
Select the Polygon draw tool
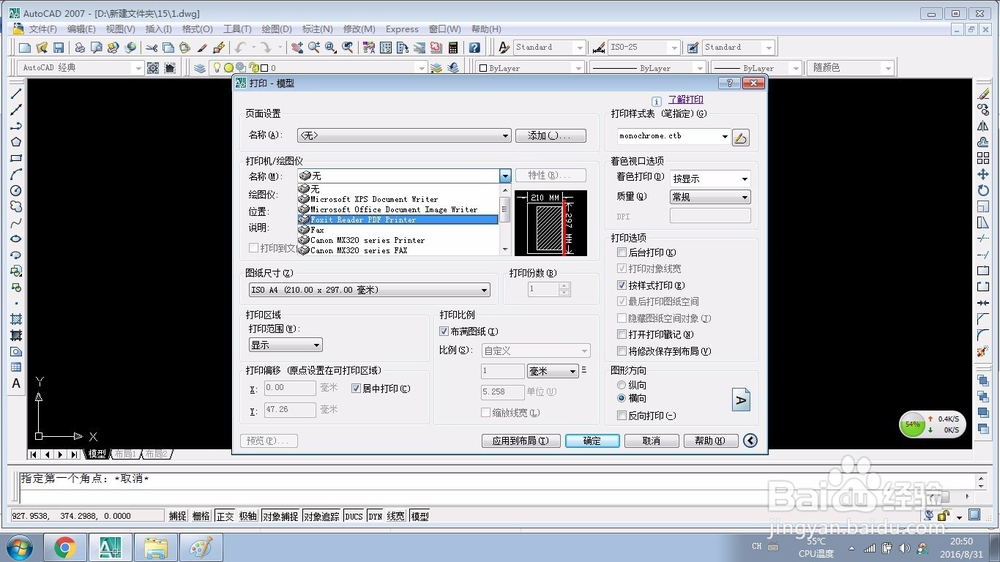click(16, 142)
